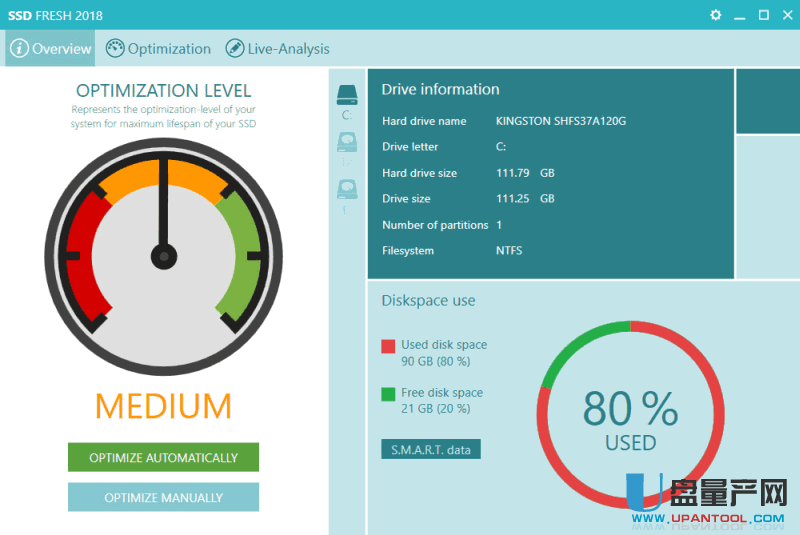
Task: Select the C: drive icon
Action: pyautogui.click(x=347, y=97)
